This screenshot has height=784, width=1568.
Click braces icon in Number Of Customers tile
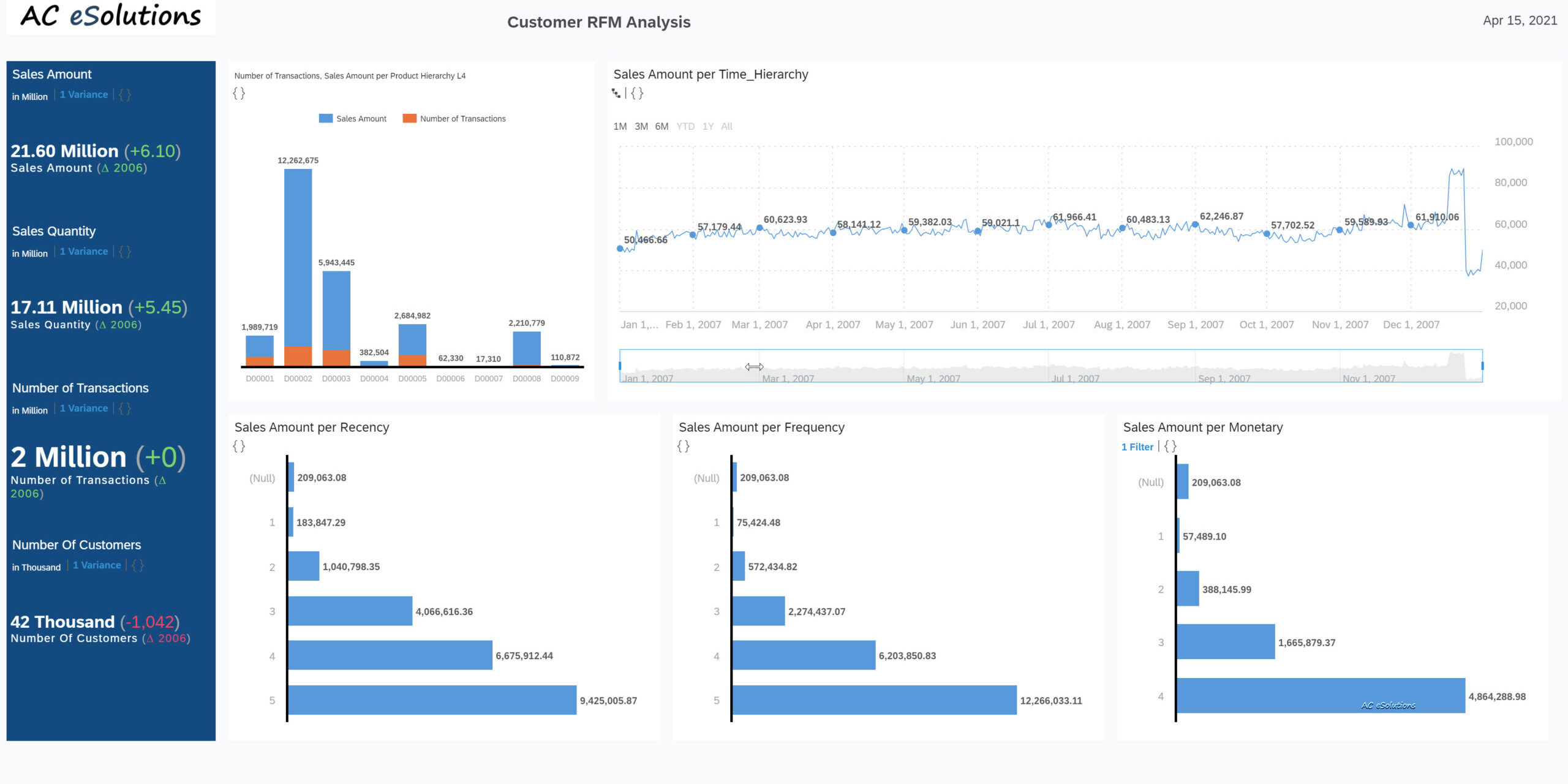pyautogui.click(x=138, y=565)
